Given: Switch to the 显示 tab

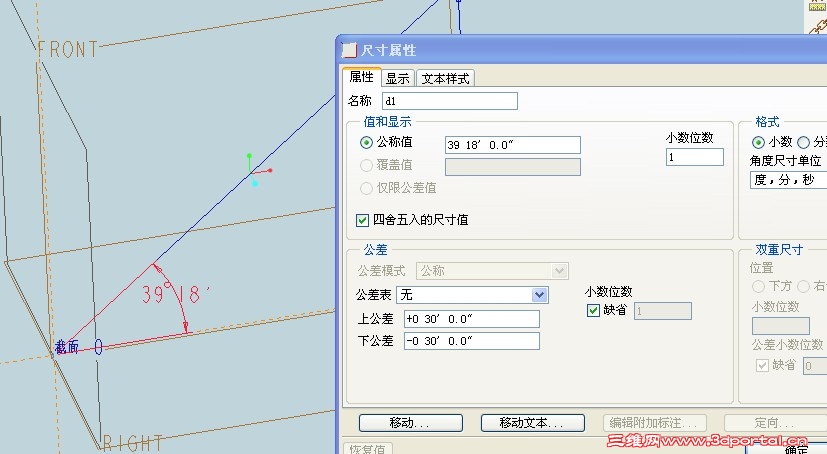Looking at the screenshot, I should pyautogui.click(x=397, y=78).
